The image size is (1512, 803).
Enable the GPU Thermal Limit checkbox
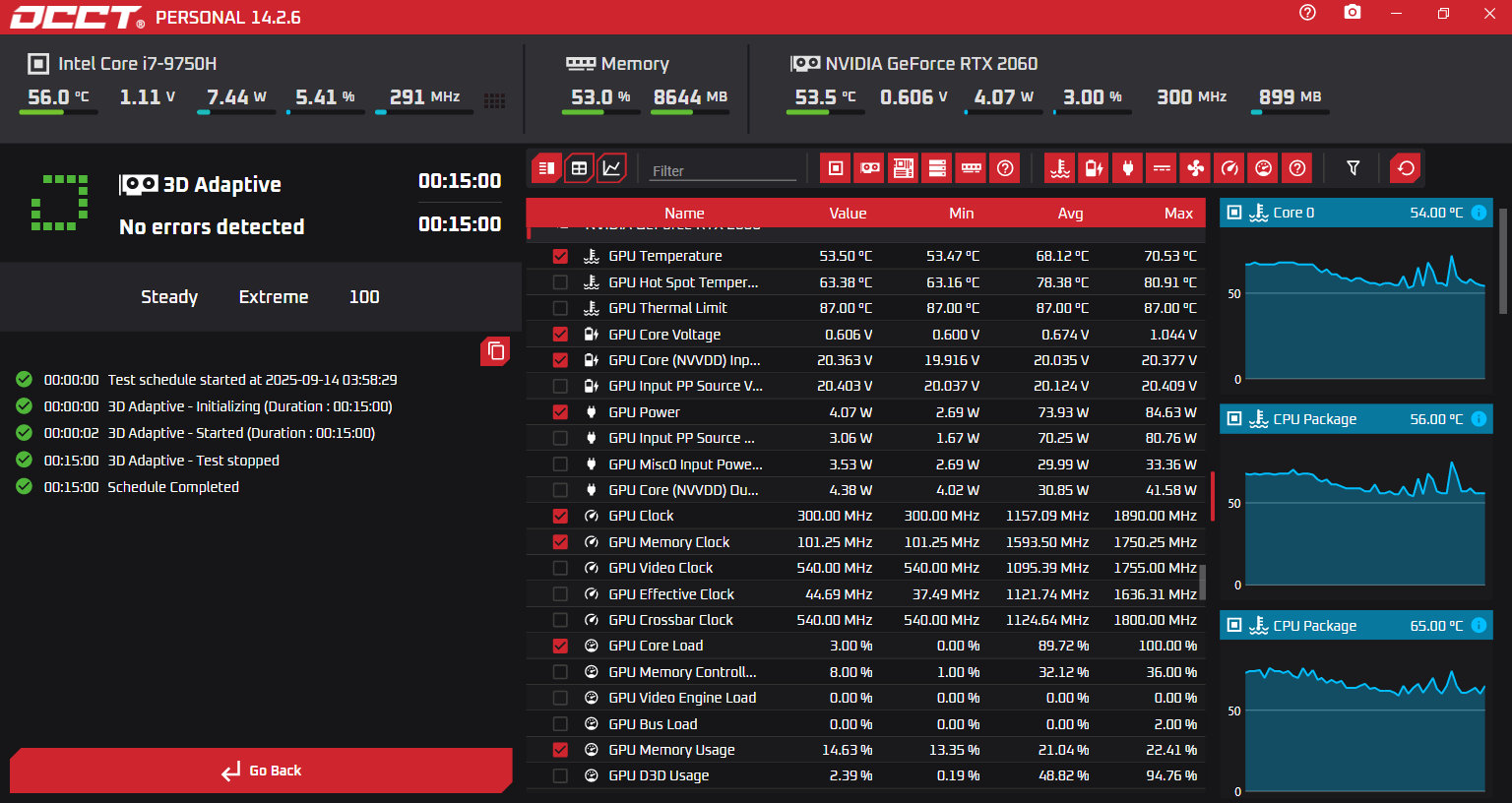tap(560, 308)
